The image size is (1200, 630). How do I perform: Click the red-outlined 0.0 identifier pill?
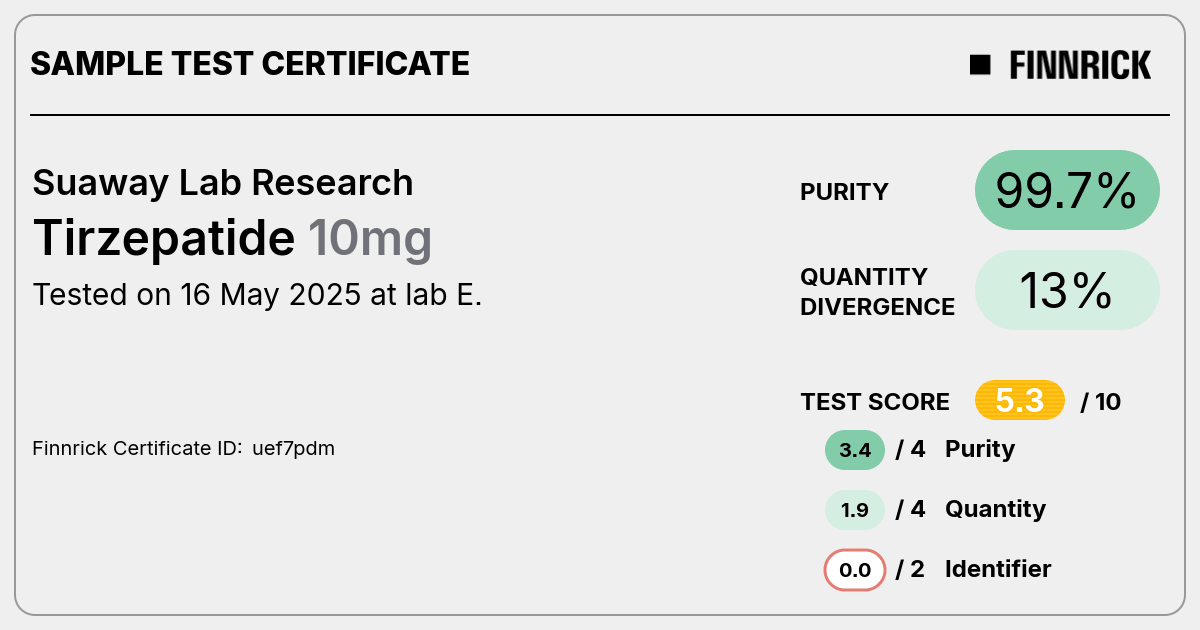[855, 570]
